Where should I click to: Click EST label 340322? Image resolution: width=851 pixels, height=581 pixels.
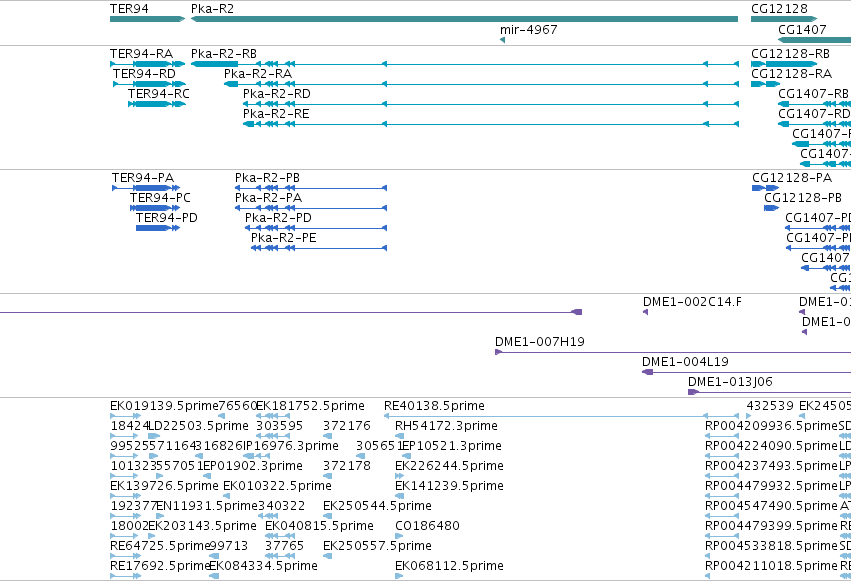(281, 507)
